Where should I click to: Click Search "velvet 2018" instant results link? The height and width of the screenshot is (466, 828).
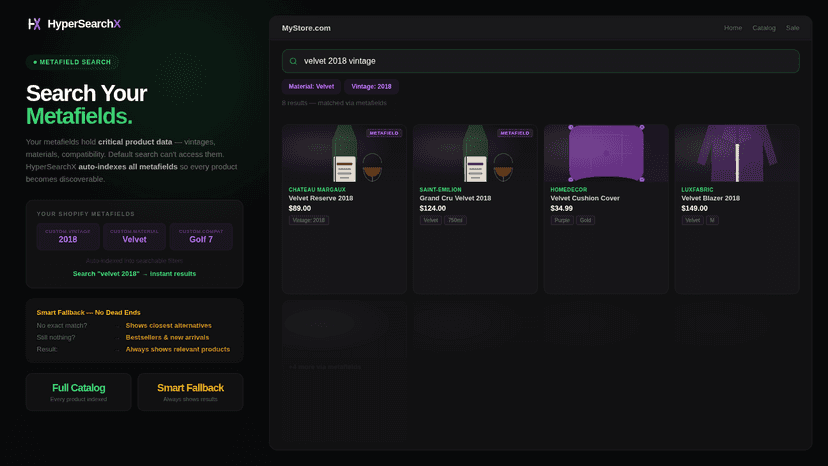tap(134, 274)
